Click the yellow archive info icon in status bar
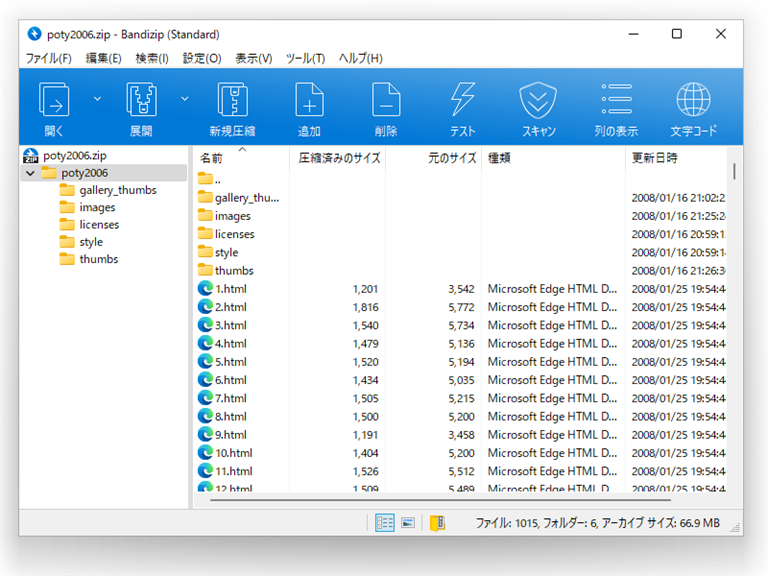 click(x=437, y=523)
